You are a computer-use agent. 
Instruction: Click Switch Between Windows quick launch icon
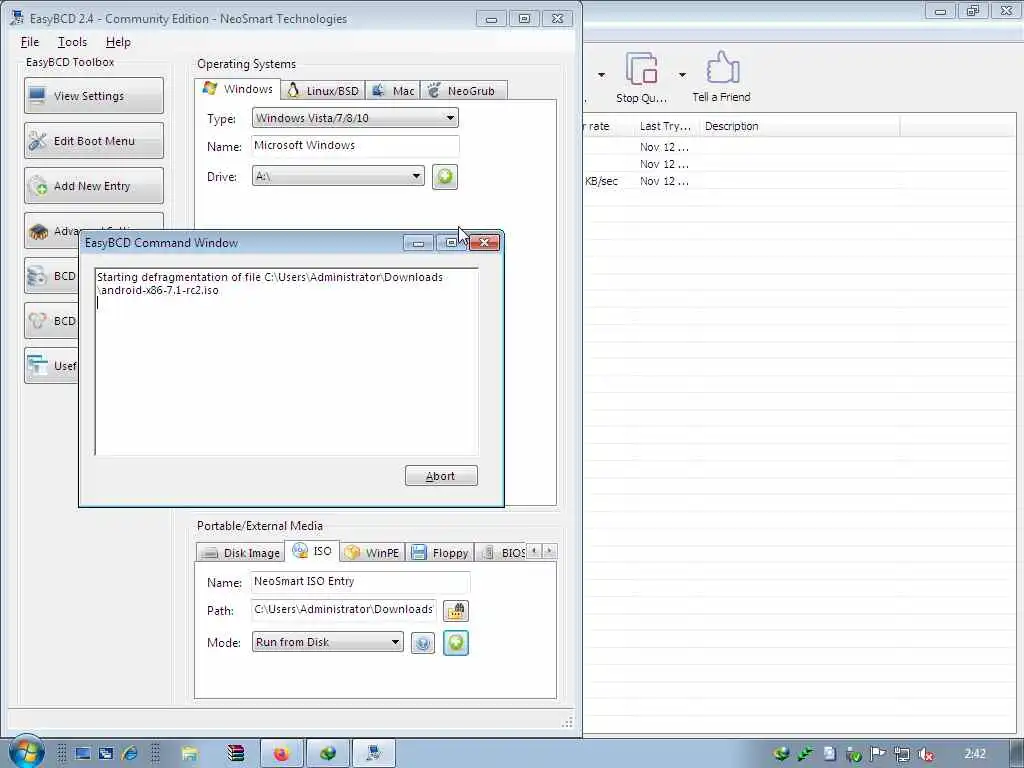[x=106, y=754]
